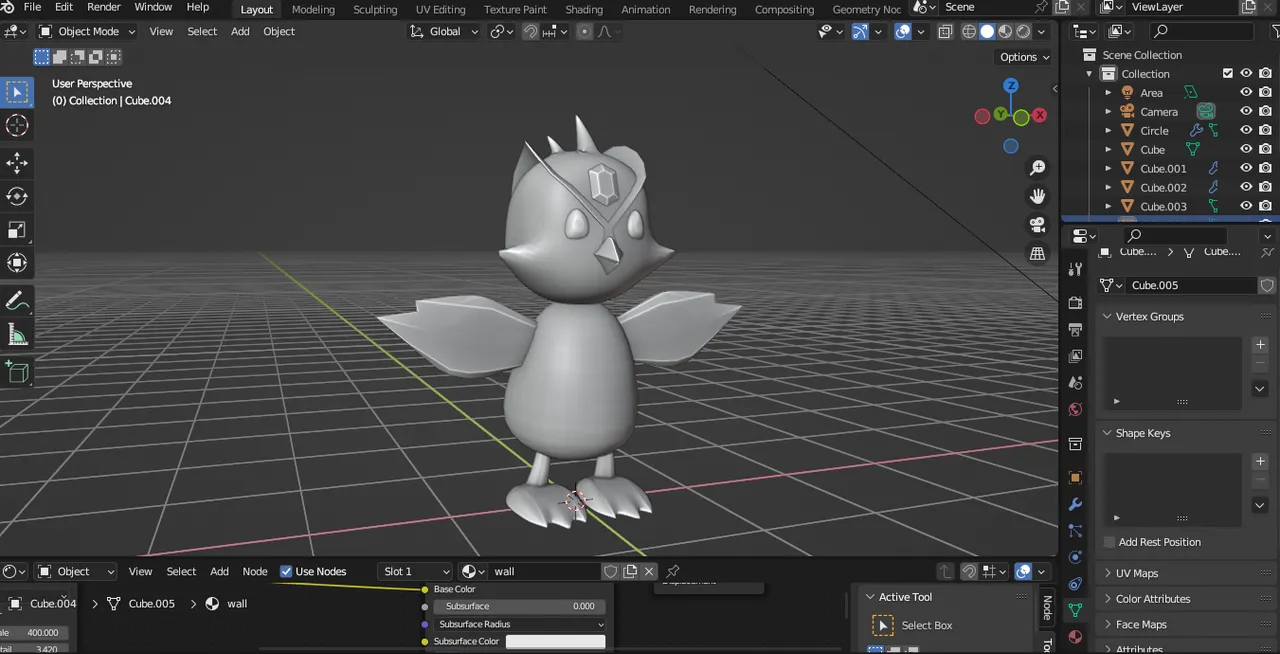Click the Select Box active tool button

(x=883, y=626)
